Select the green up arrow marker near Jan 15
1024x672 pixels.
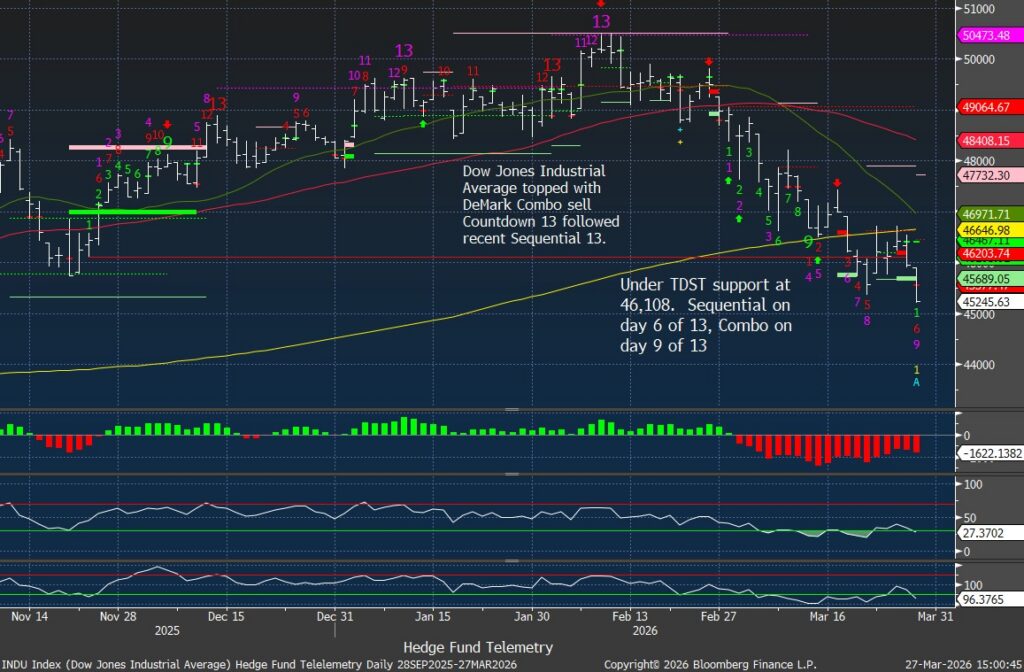424,124
